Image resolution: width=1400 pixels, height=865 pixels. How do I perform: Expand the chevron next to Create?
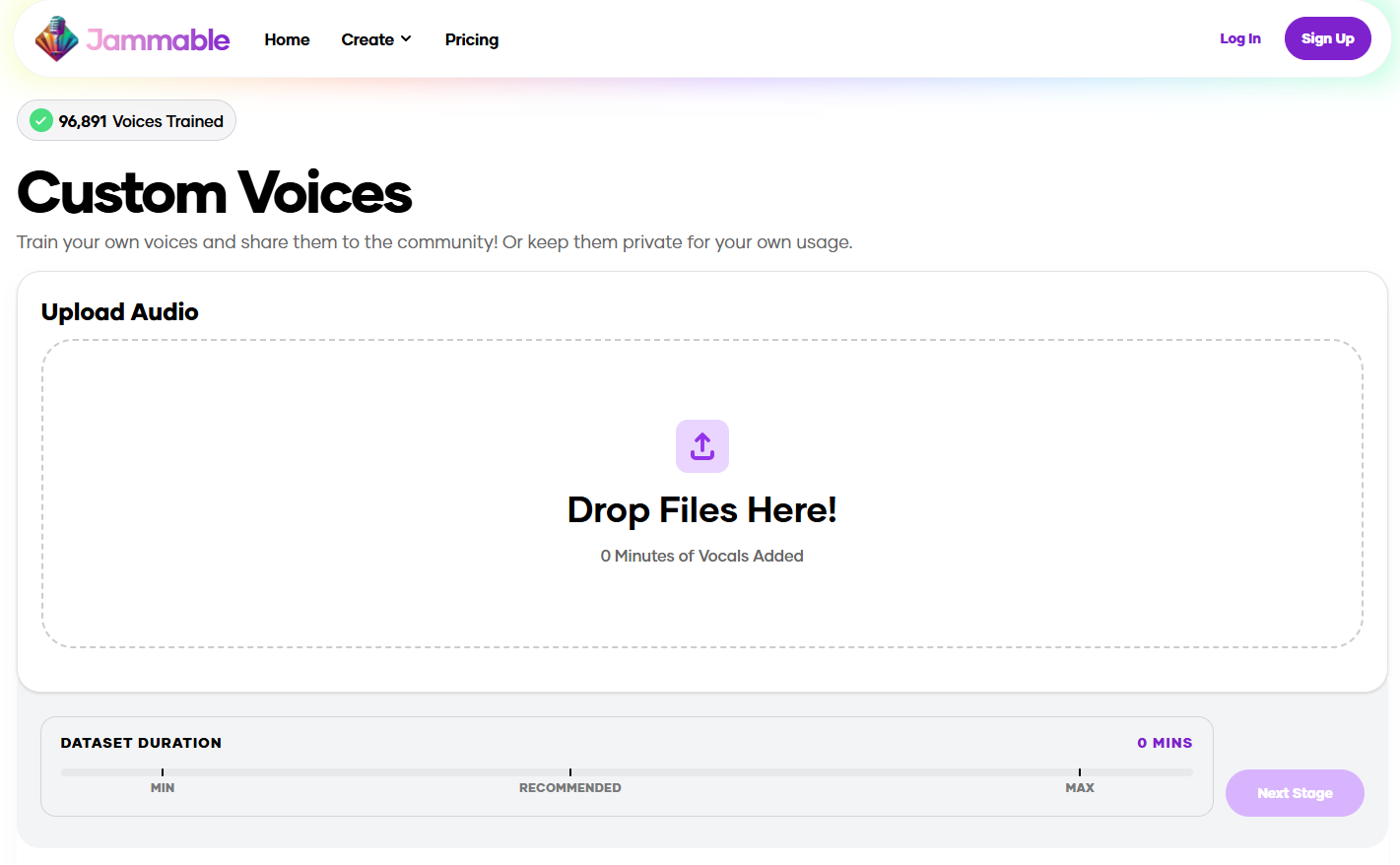(406, 39)
